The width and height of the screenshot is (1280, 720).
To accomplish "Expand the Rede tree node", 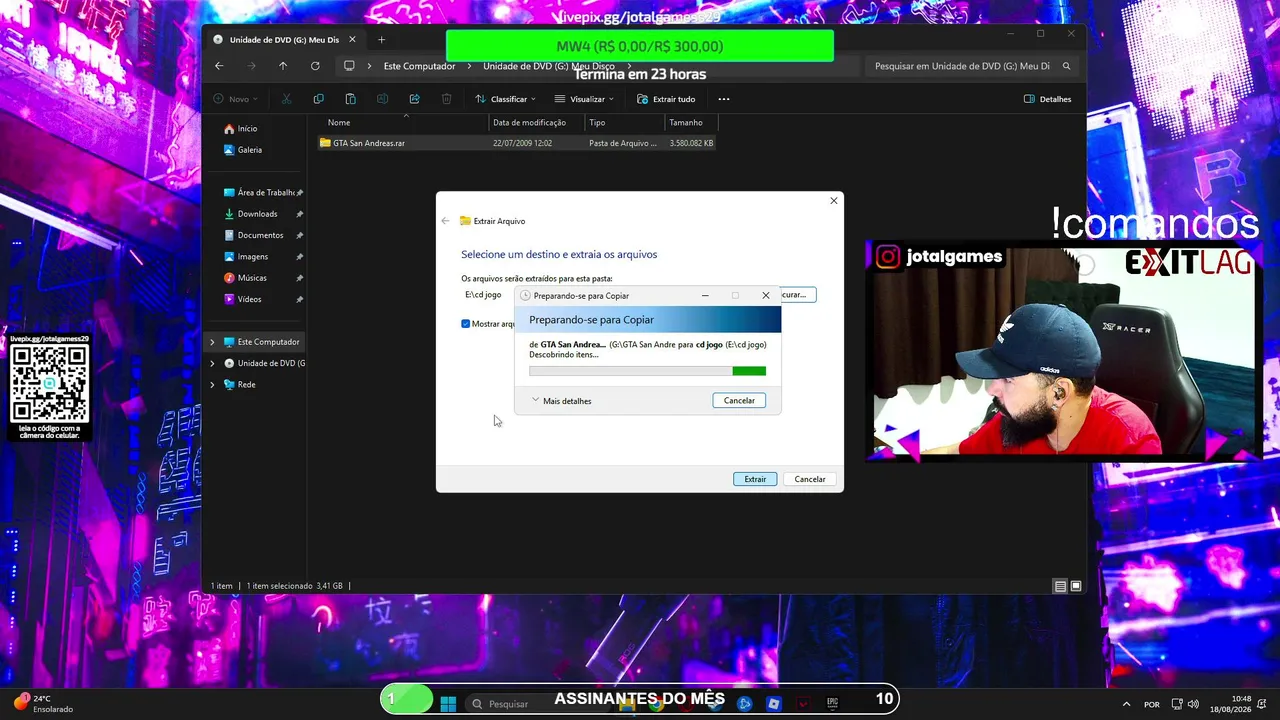I will pos(212,385).
